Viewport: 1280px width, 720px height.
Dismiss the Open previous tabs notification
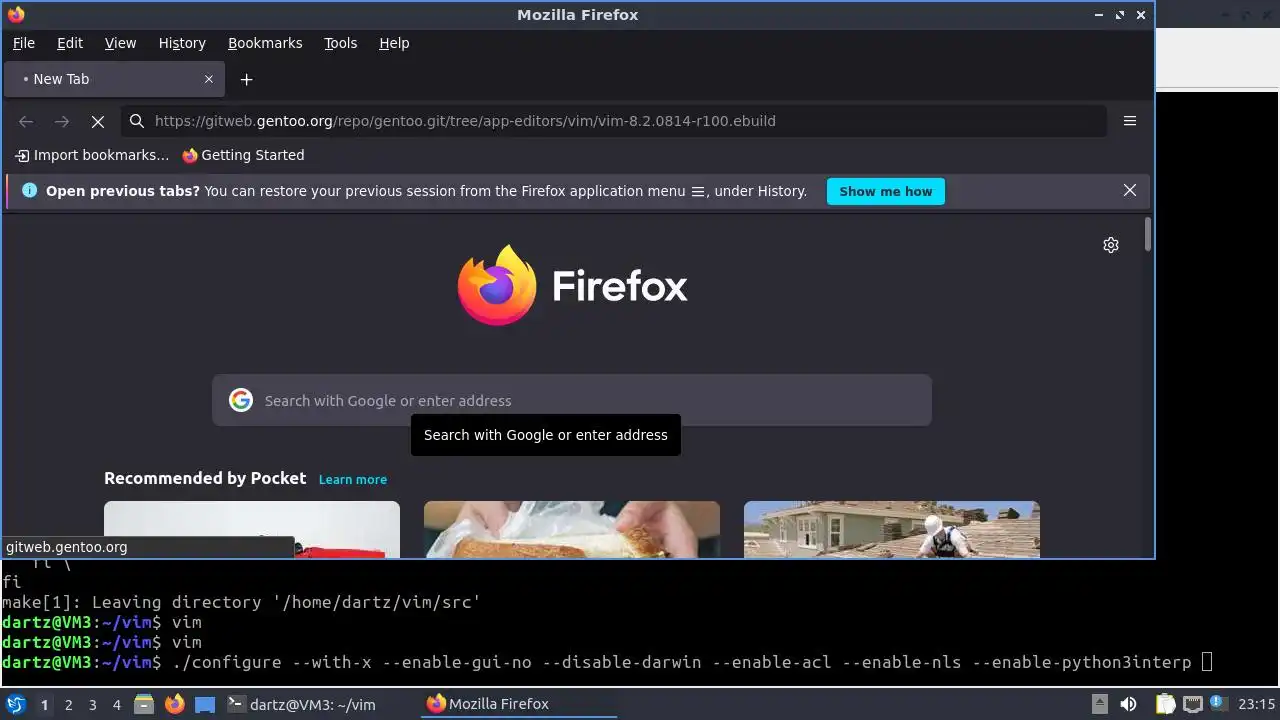pos(1130,190)
